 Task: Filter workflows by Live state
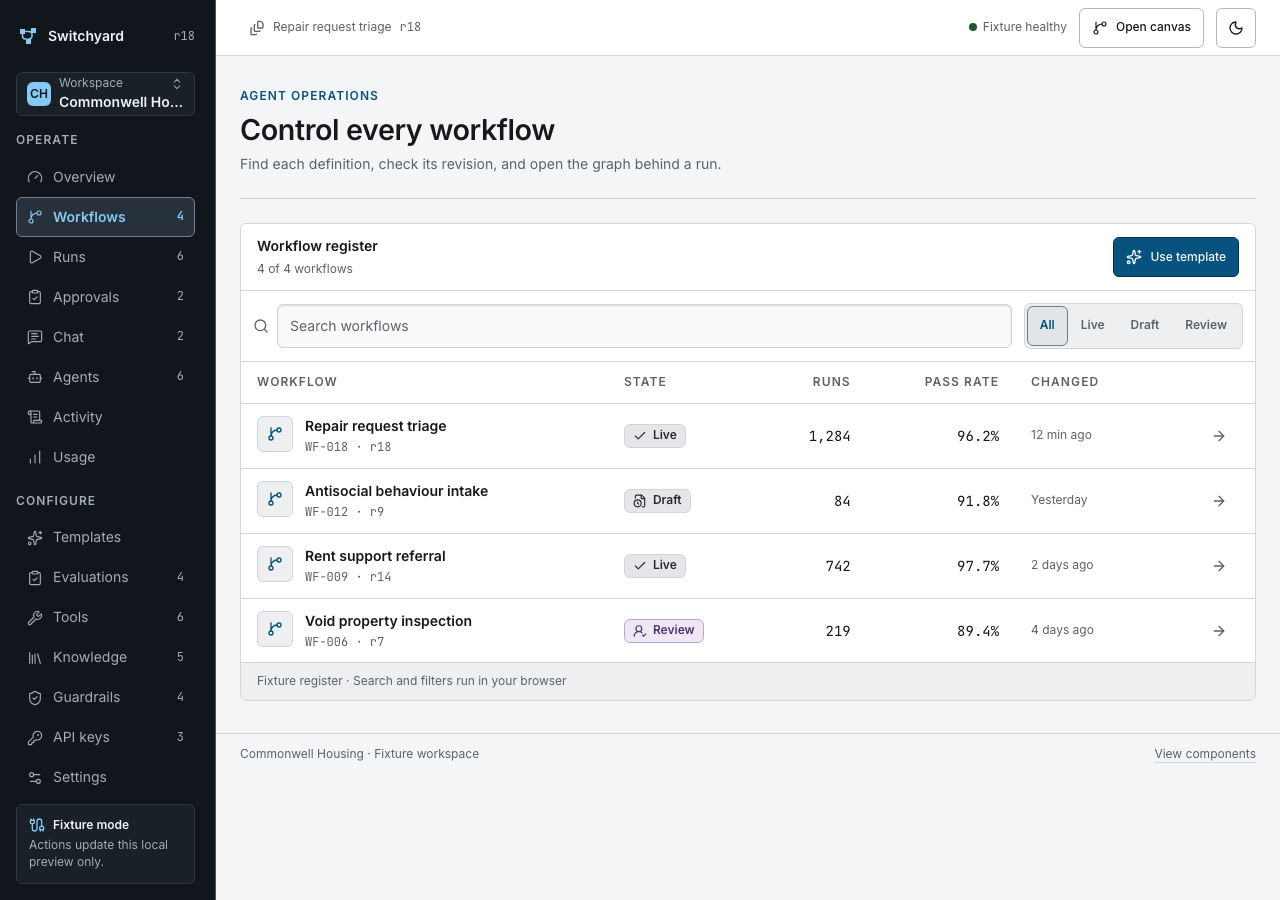(1092, 326)
